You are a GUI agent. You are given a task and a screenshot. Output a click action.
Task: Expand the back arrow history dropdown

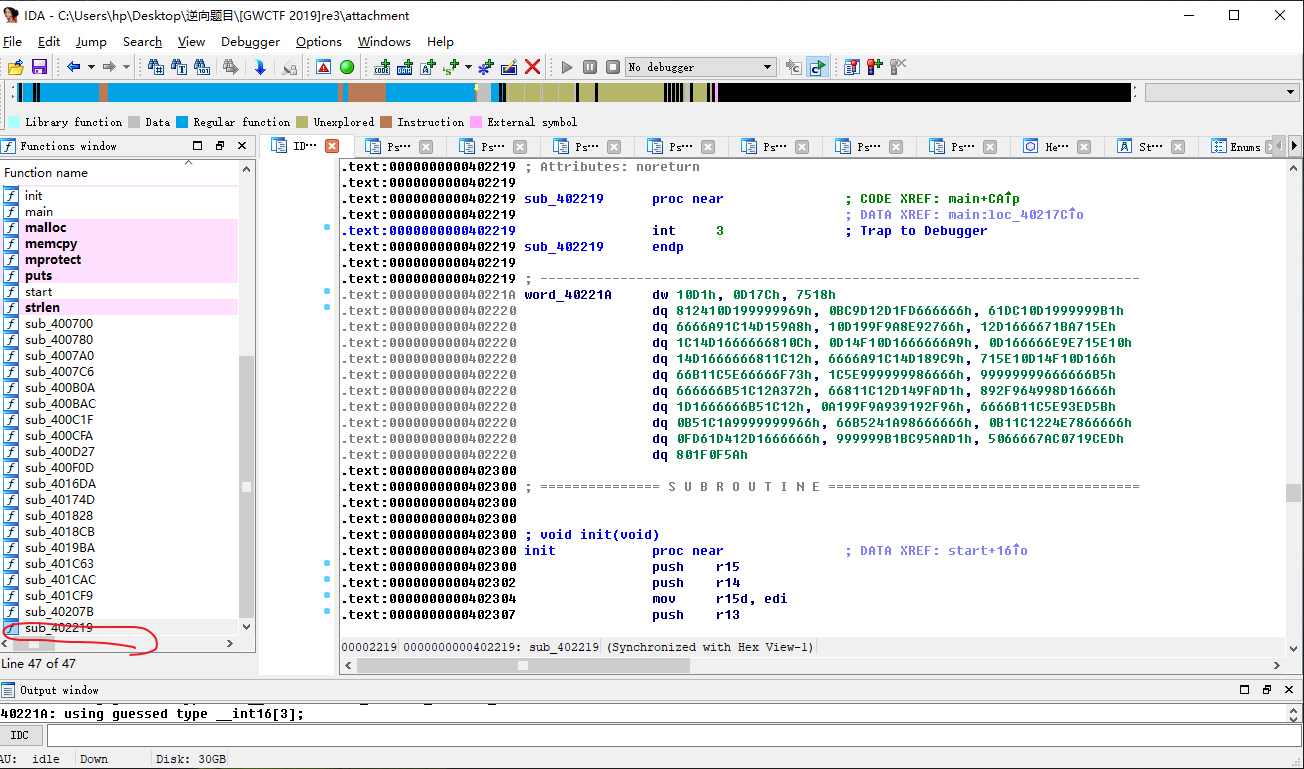(91, 67)
